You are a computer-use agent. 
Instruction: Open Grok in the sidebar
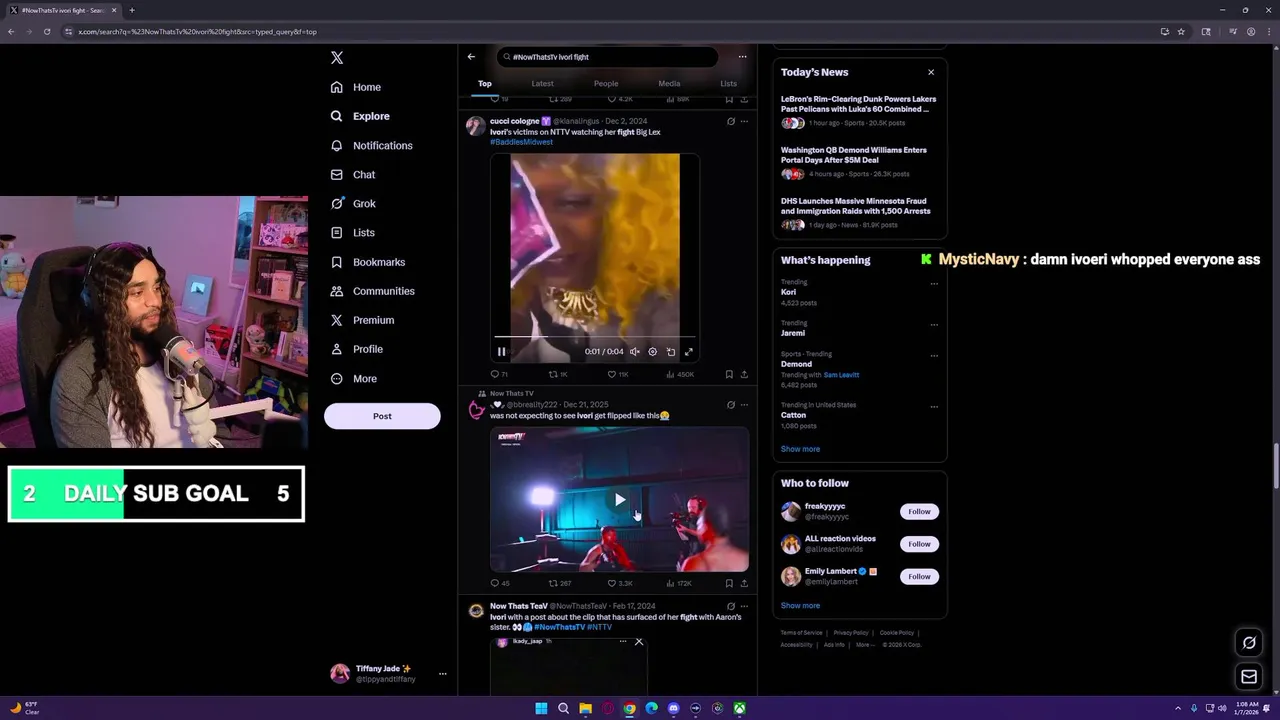(x=353, y=204)
